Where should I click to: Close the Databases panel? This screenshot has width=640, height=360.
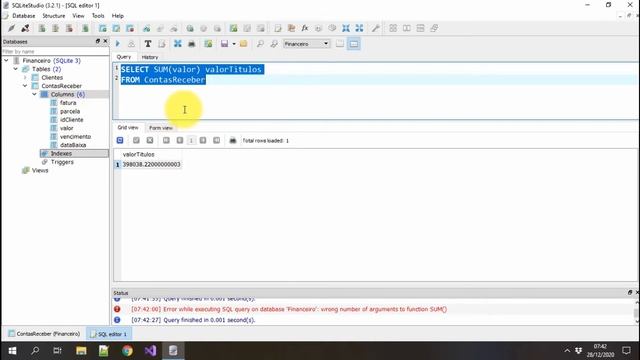coord(105,41)
